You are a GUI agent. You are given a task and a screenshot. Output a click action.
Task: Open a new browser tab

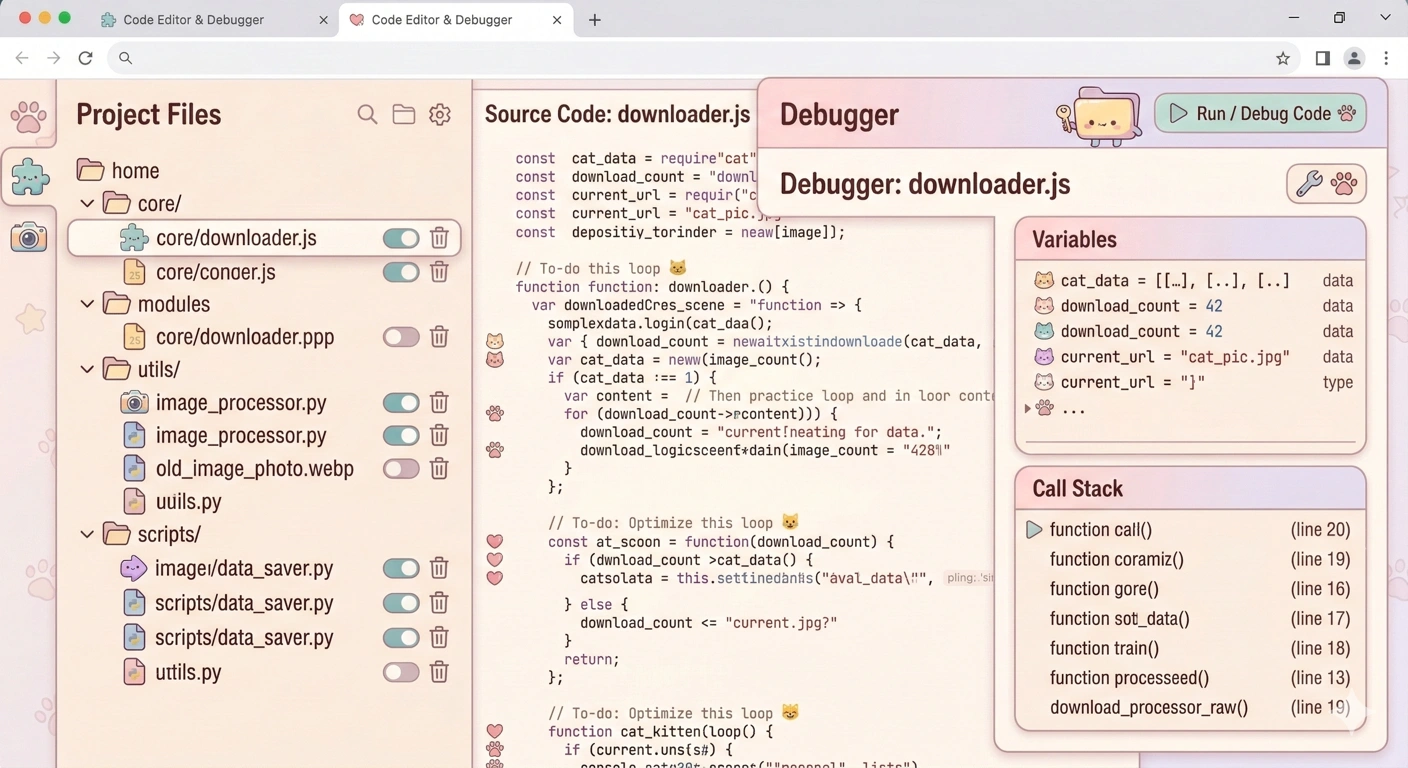(595, 20)
